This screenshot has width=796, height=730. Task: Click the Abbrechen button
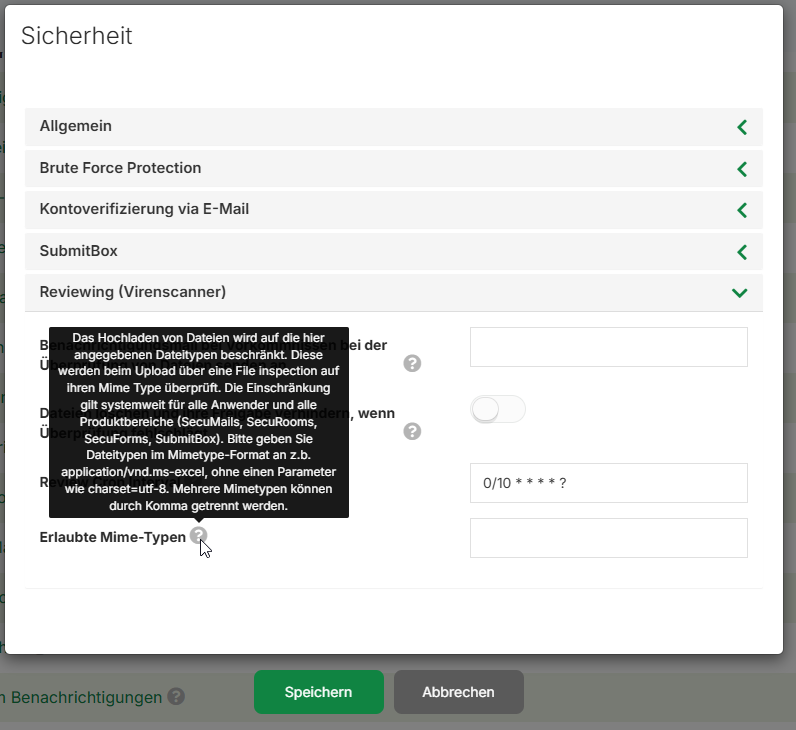coord(458,692)
